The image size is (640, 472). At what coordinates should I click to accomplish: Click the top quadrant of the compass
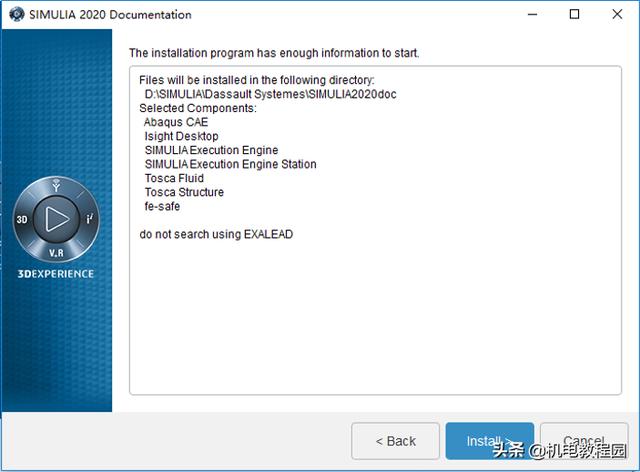[x=56, y=186]
